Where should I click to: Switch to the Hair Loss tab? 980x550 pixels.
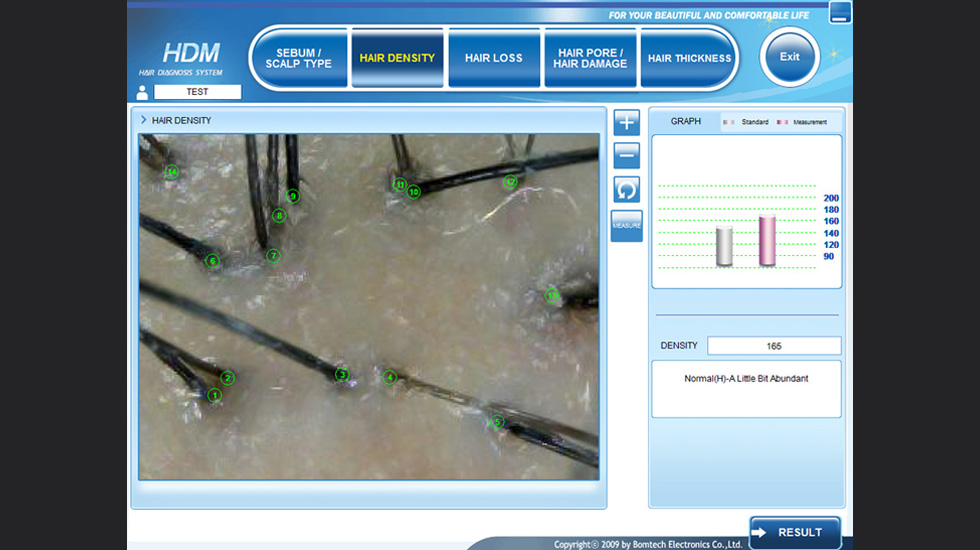493,58
